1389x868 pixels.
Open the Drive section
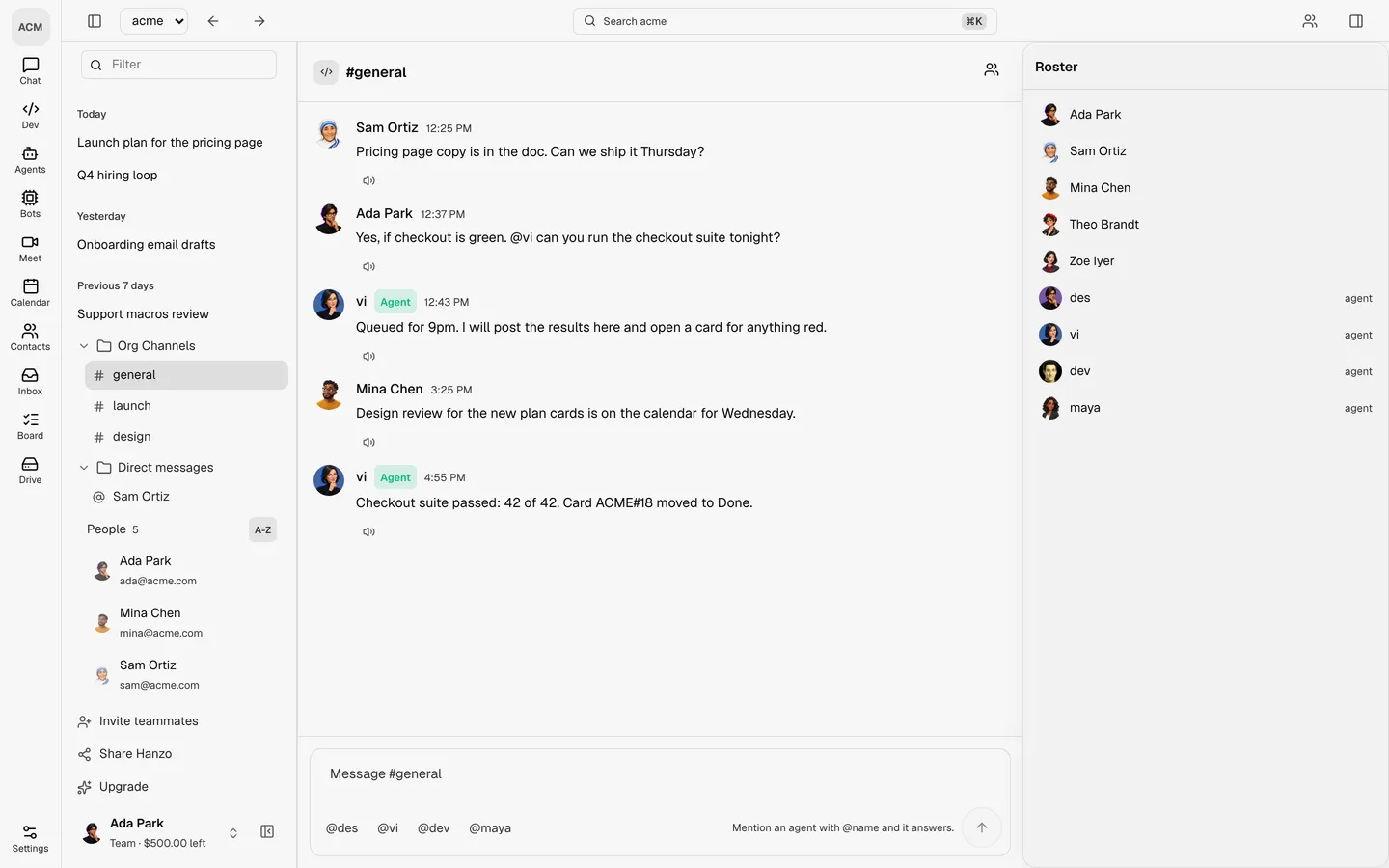30,470
